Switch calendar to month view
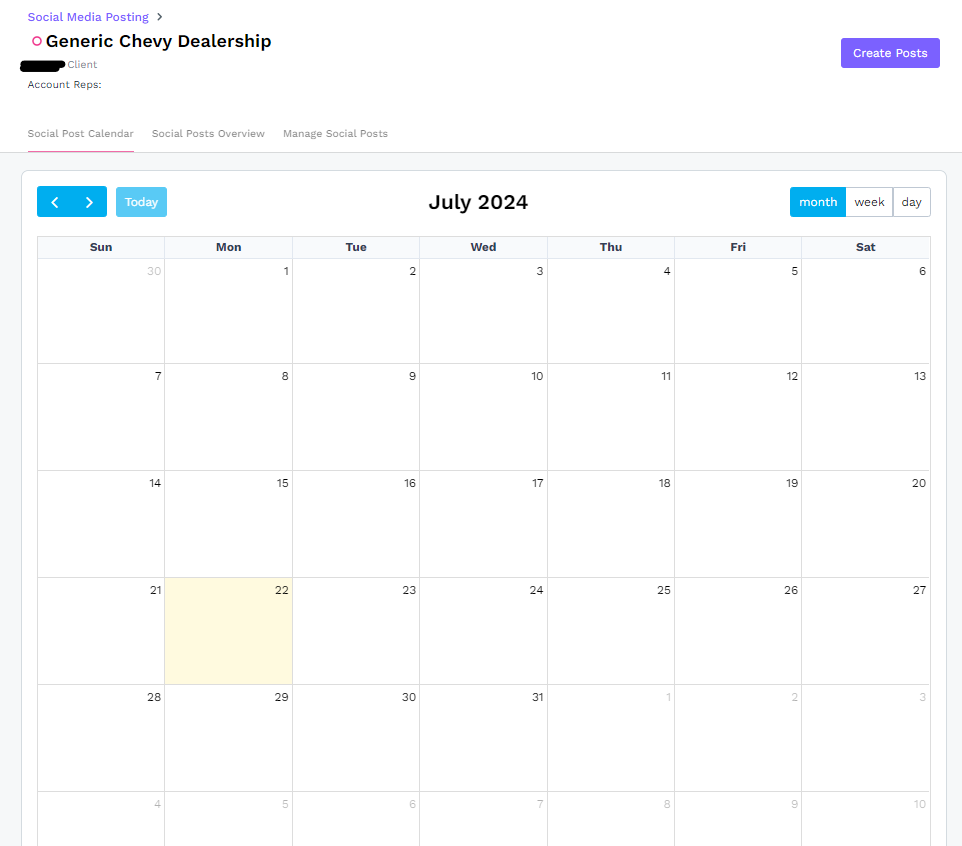The height and width of the screenshot is (846, 962). click(x=817, y=202)
